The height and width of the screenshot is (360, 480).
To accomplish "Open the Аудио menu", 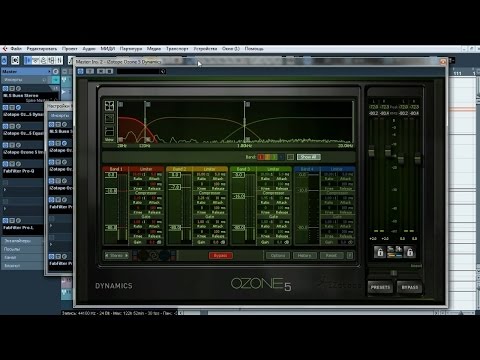I will tap(89, 49).
